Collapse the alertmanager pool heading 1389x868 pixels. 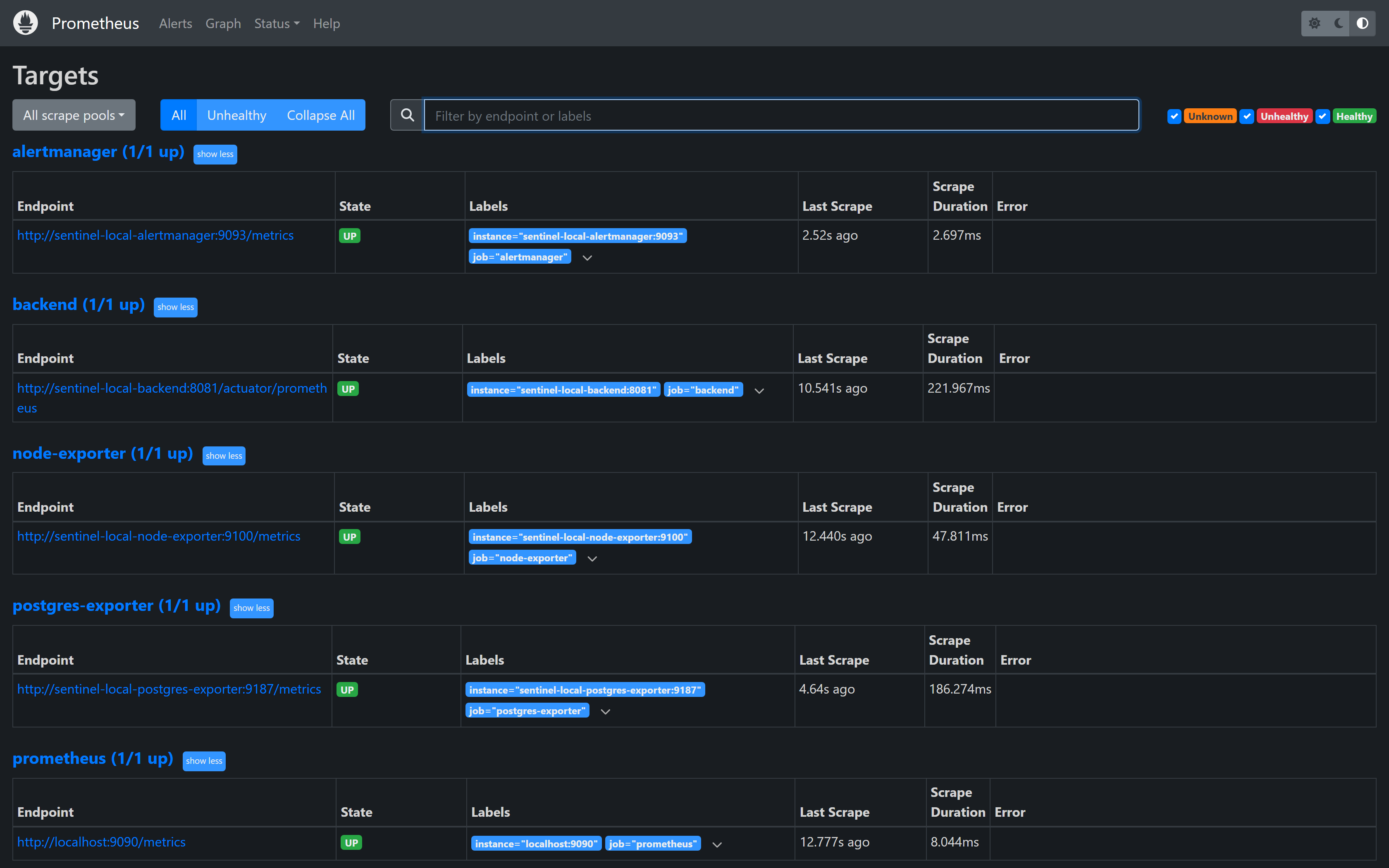click(98, 152)
